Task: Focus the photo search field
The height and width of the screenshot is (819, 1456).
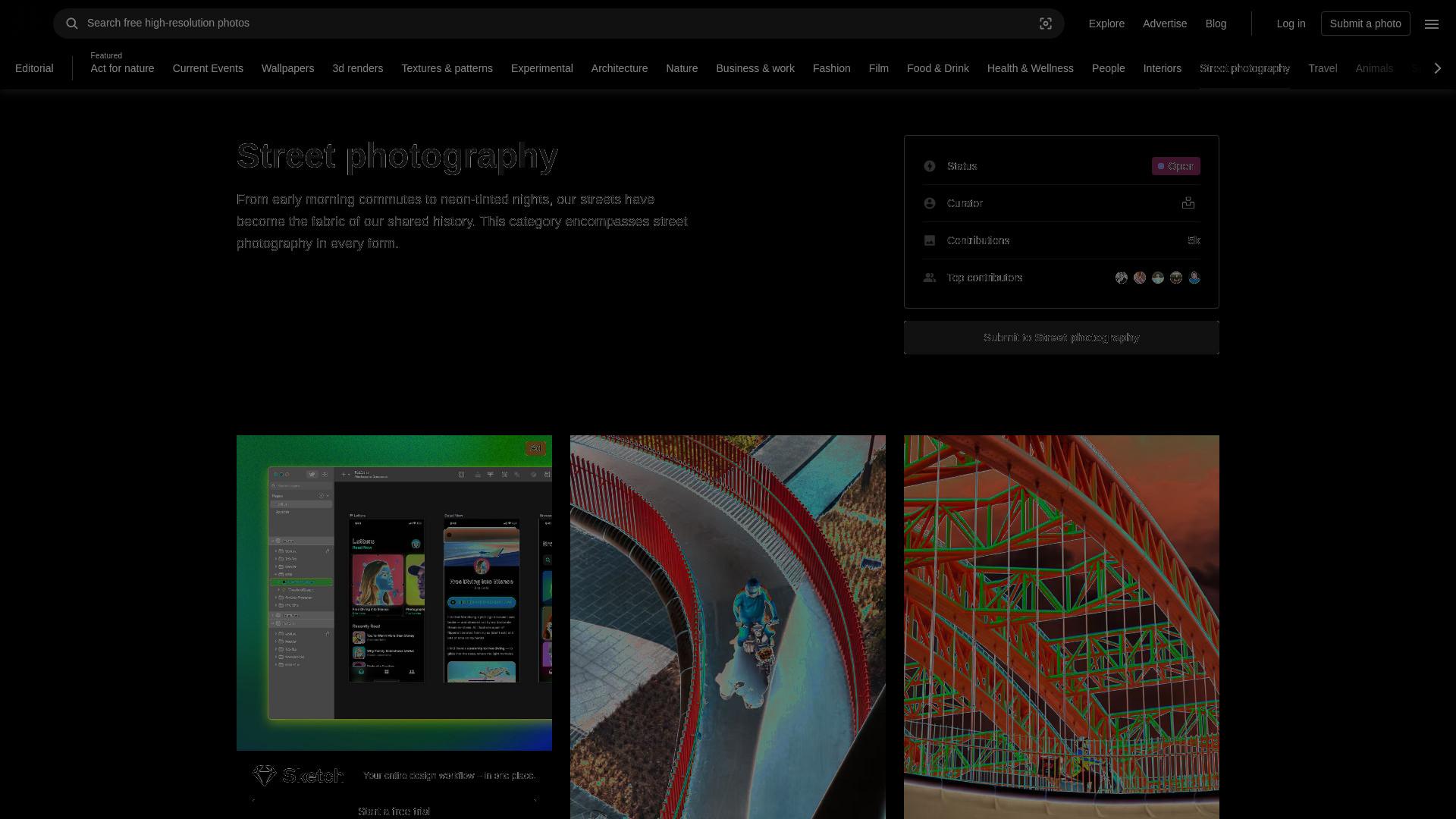Action: pyautogui.click(x=558, y=24)
